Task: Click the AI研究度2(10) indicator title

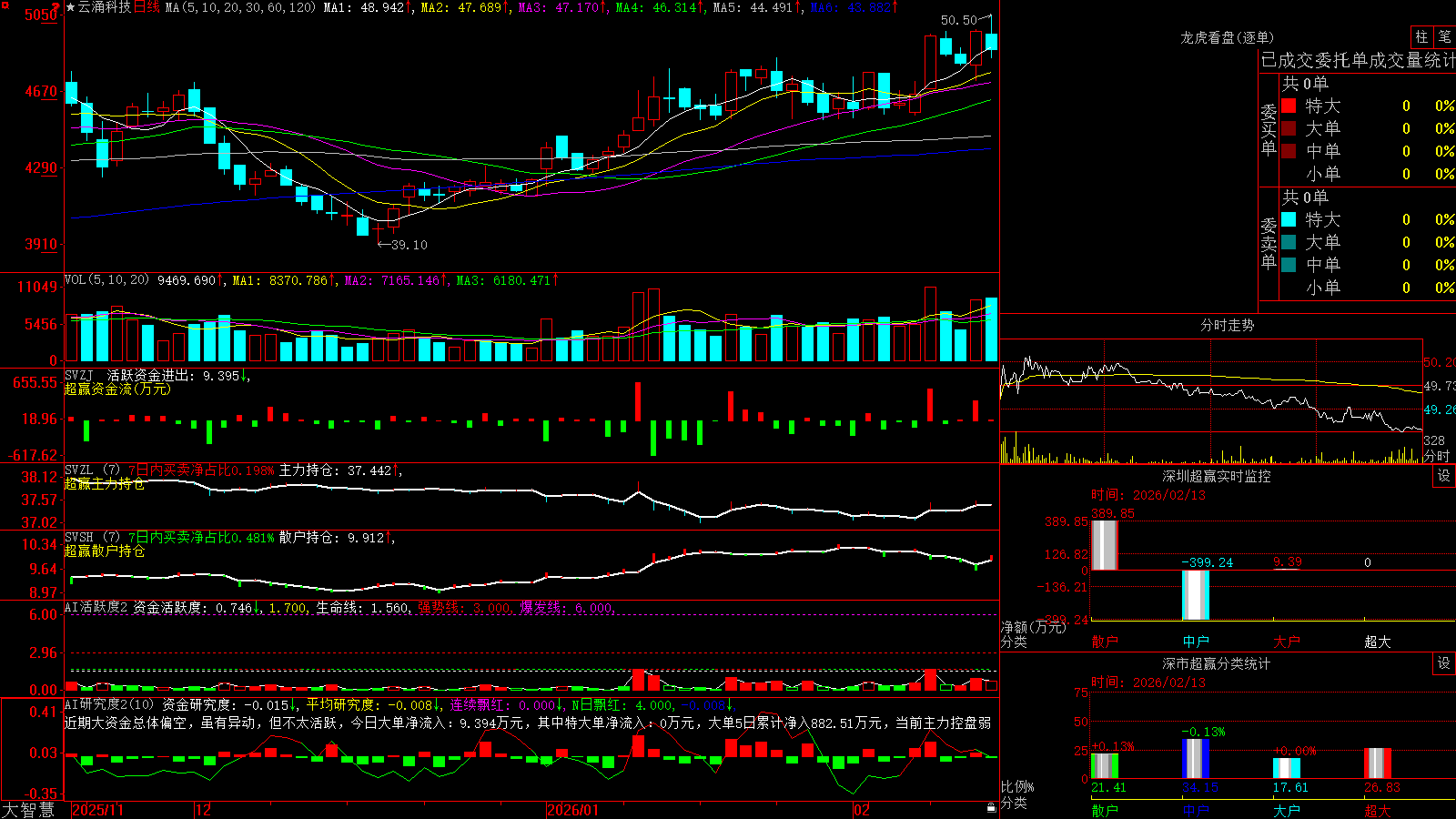Action: [x=109, y=704]
